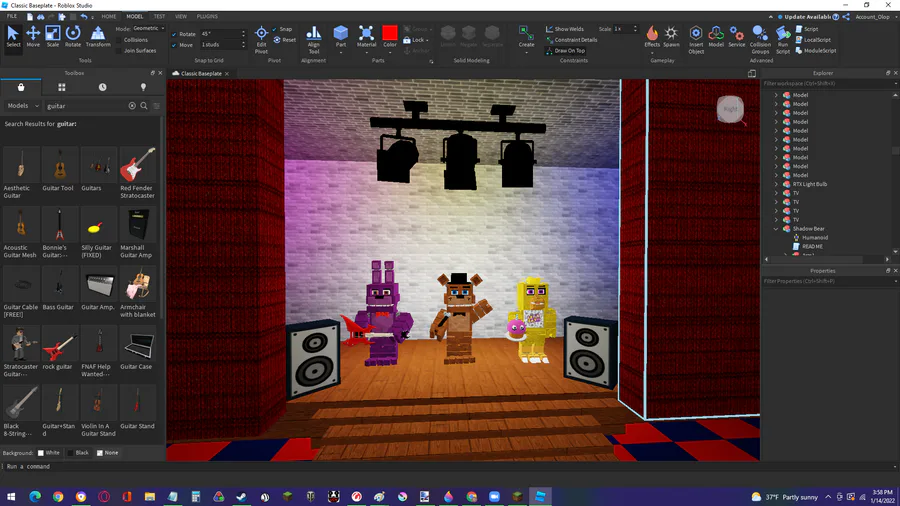Screen dimensions: 900x506
Task: Open Insert Object dialog
Action: point(696,39)
